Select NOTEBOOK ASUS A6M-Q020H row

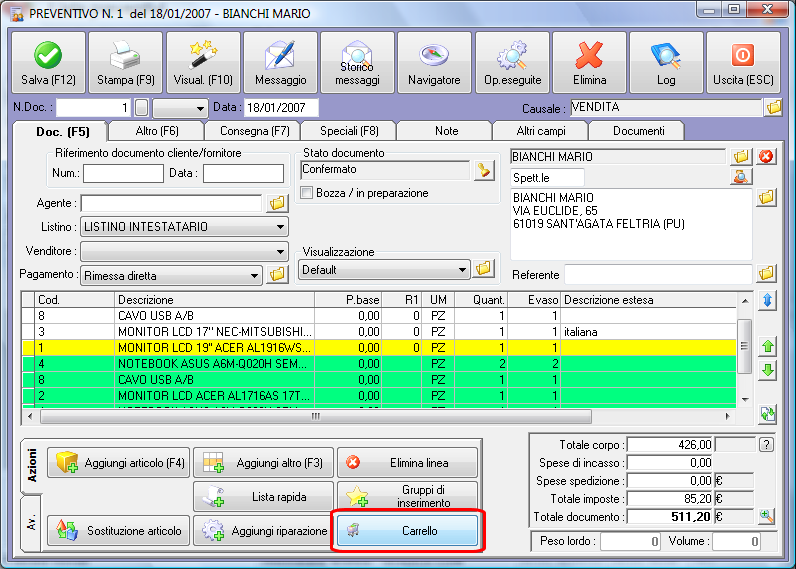pos(379,364)
